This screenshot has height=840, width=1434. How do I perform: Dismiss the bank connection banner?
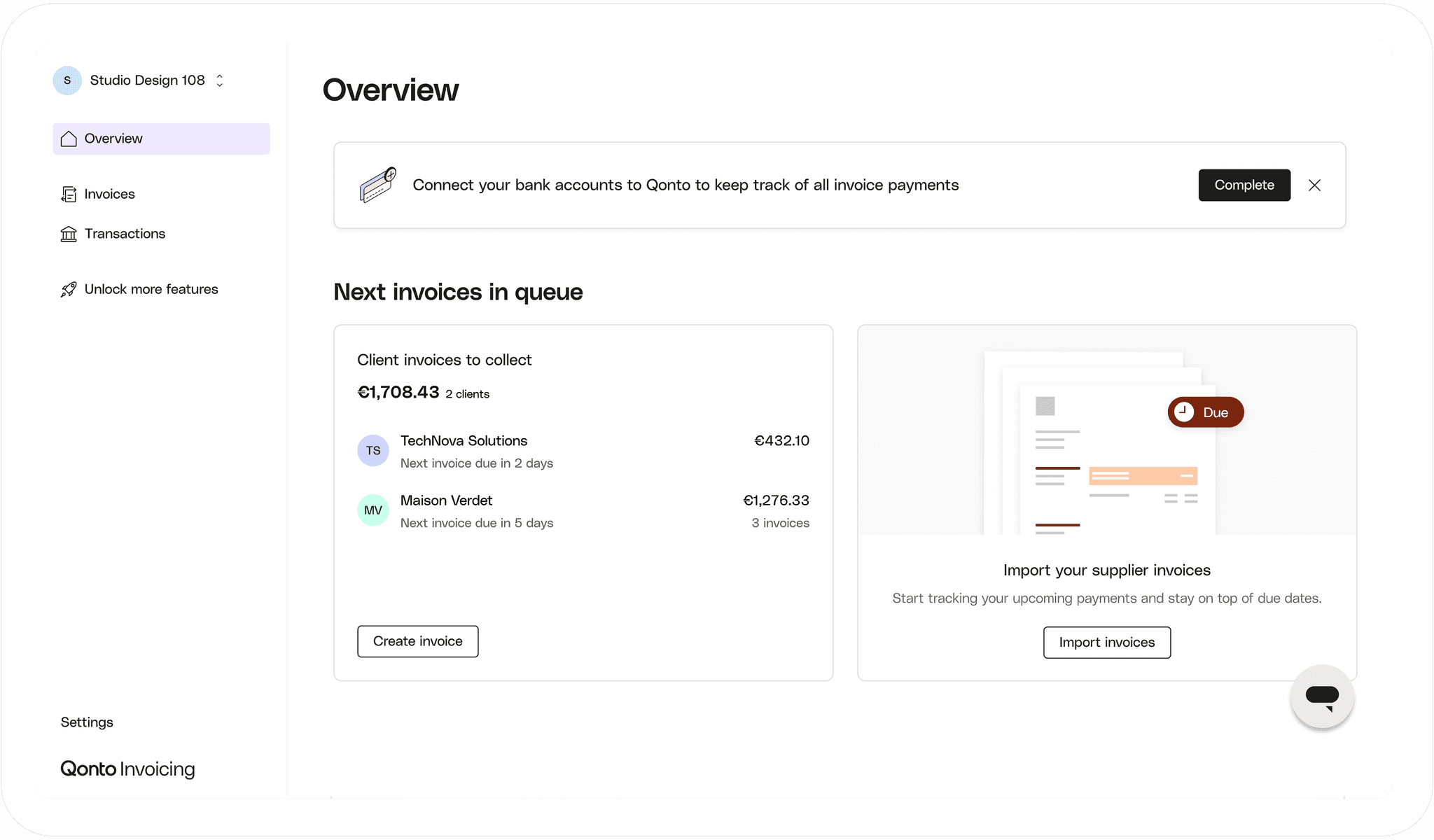1314,185
